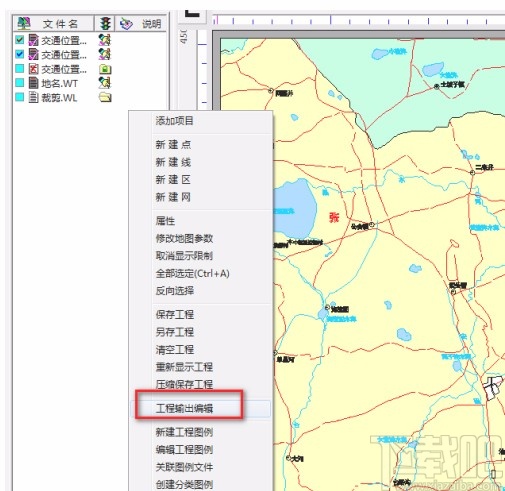Screen dimensions: 505x491
Task: Click file type icon of third 交通位置 file
Action: click(33, 69)
